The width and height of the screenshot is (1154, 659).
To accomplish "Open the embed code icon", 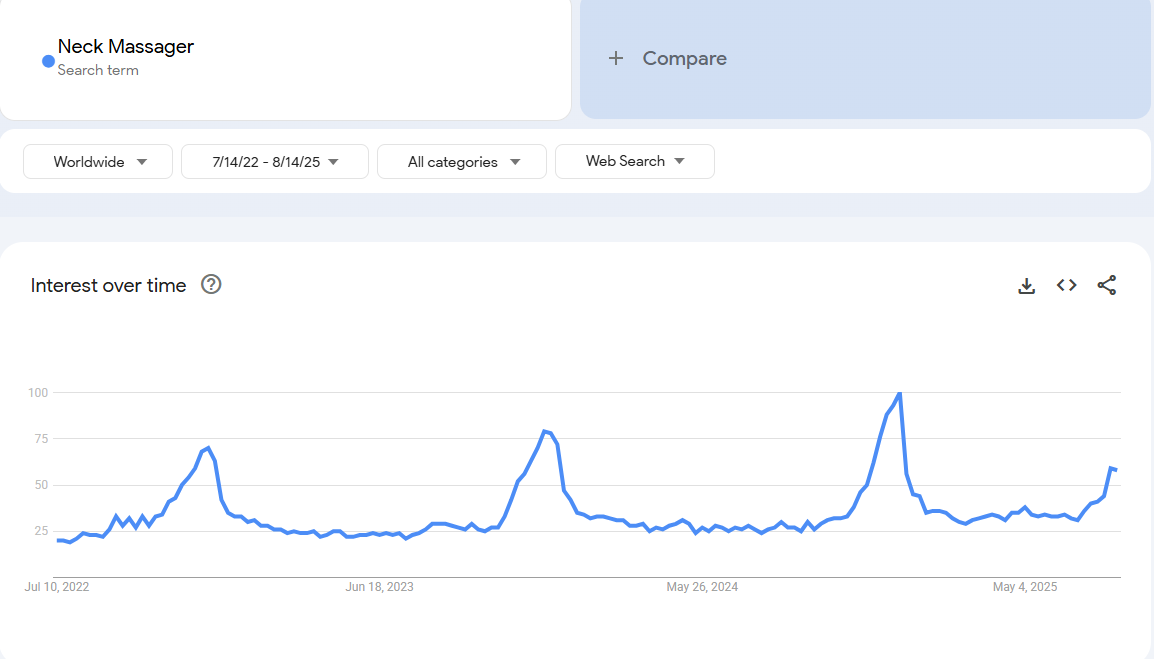I will pos(1066,286).
